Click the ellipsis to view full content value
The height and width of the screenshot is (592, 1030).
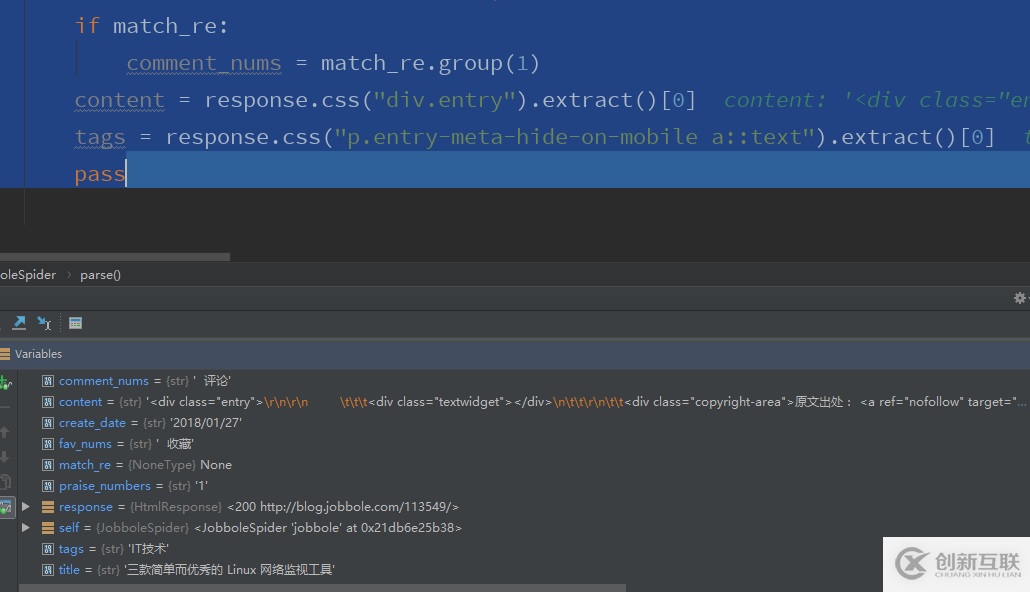pos(1020,402)
